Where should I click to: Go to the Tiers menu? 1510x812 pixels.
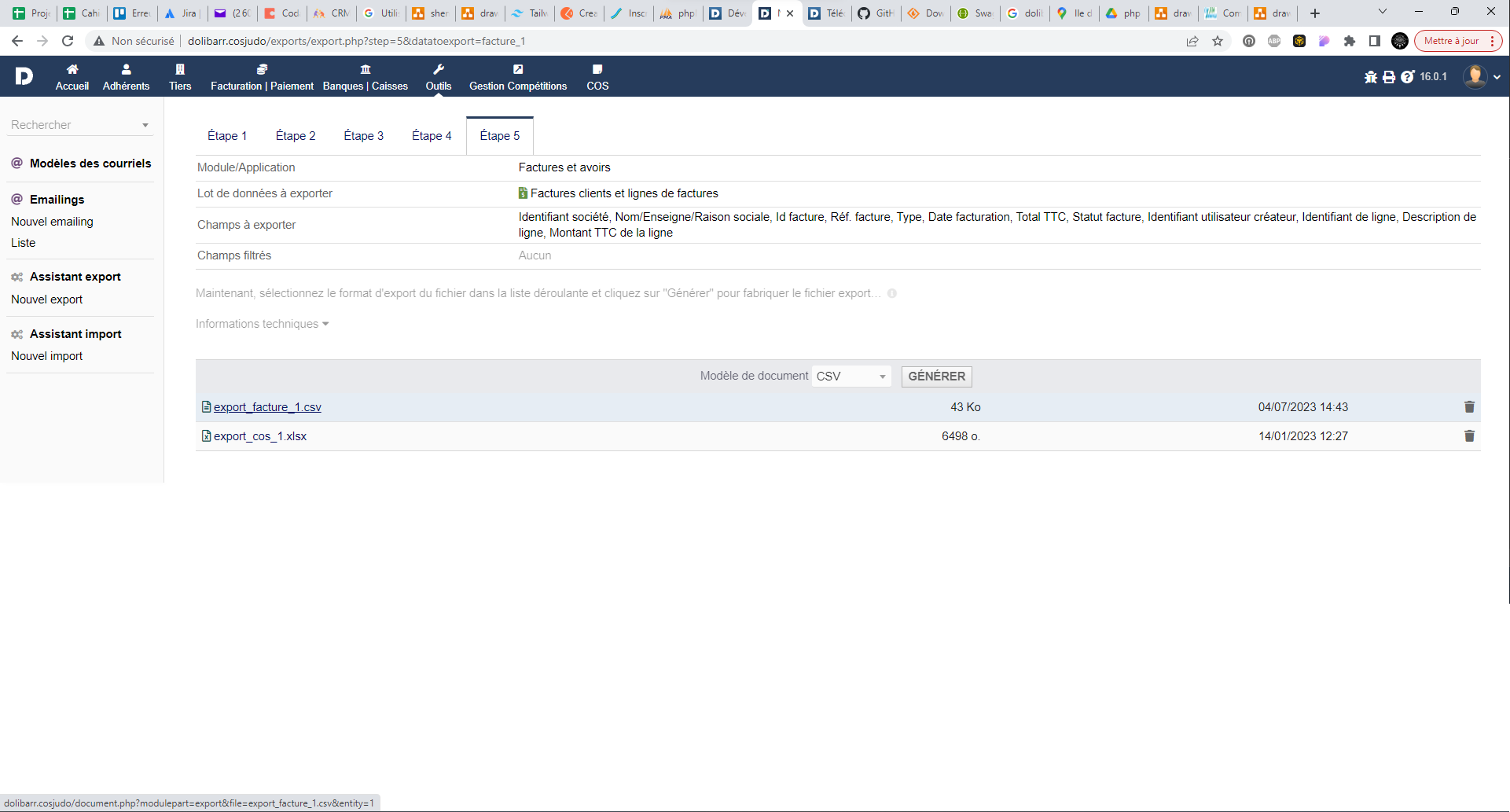(180, 77)
